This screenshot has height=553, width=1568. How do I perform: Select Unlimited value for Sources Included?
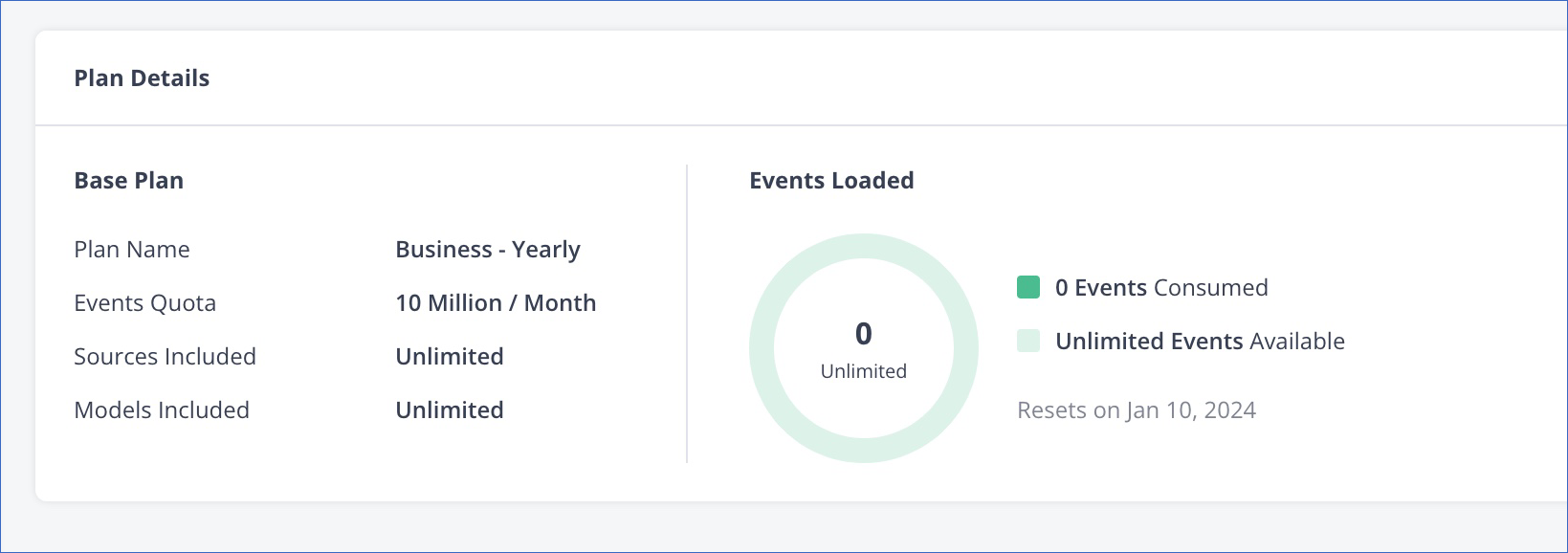pyautogui.click(x=450, y=357)
